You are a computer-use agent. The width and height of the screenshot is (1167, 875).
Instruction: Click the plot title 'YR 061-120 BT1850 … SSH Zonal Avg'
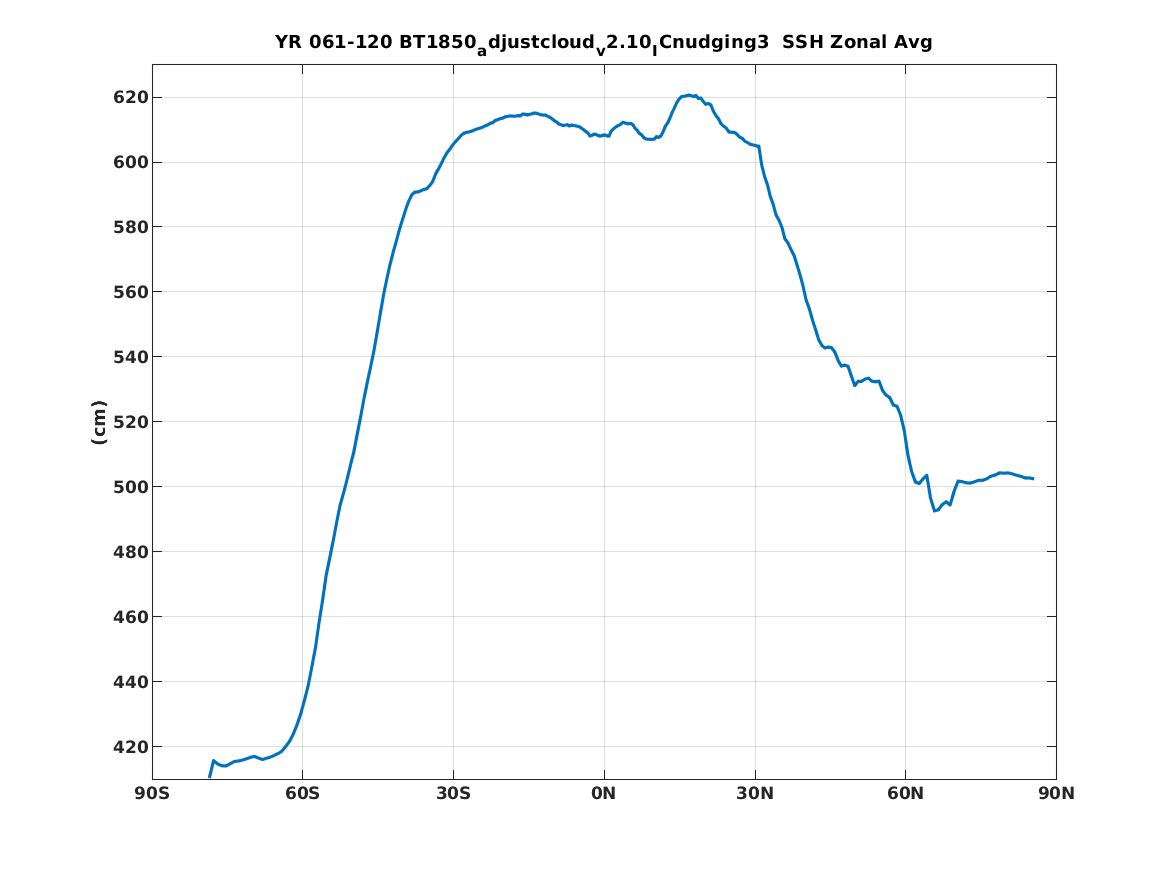[x=604, y=43]
